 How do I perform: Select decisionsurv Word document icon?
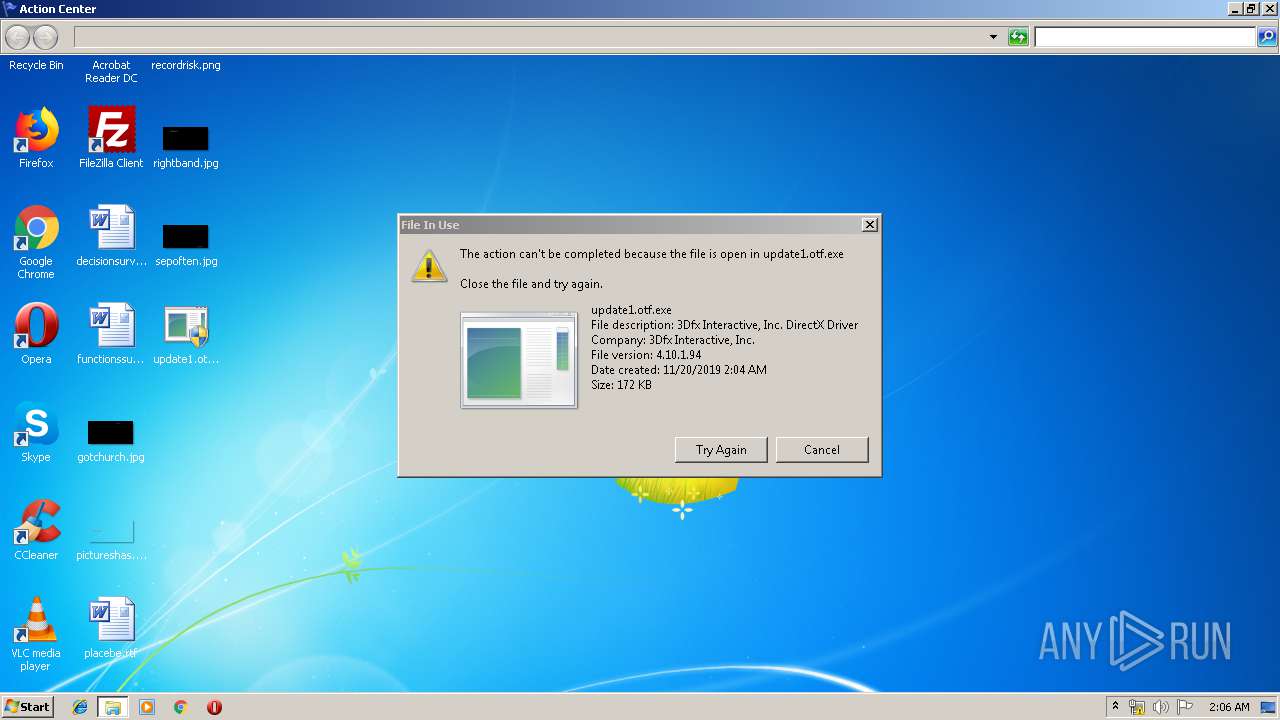[111, 237]
